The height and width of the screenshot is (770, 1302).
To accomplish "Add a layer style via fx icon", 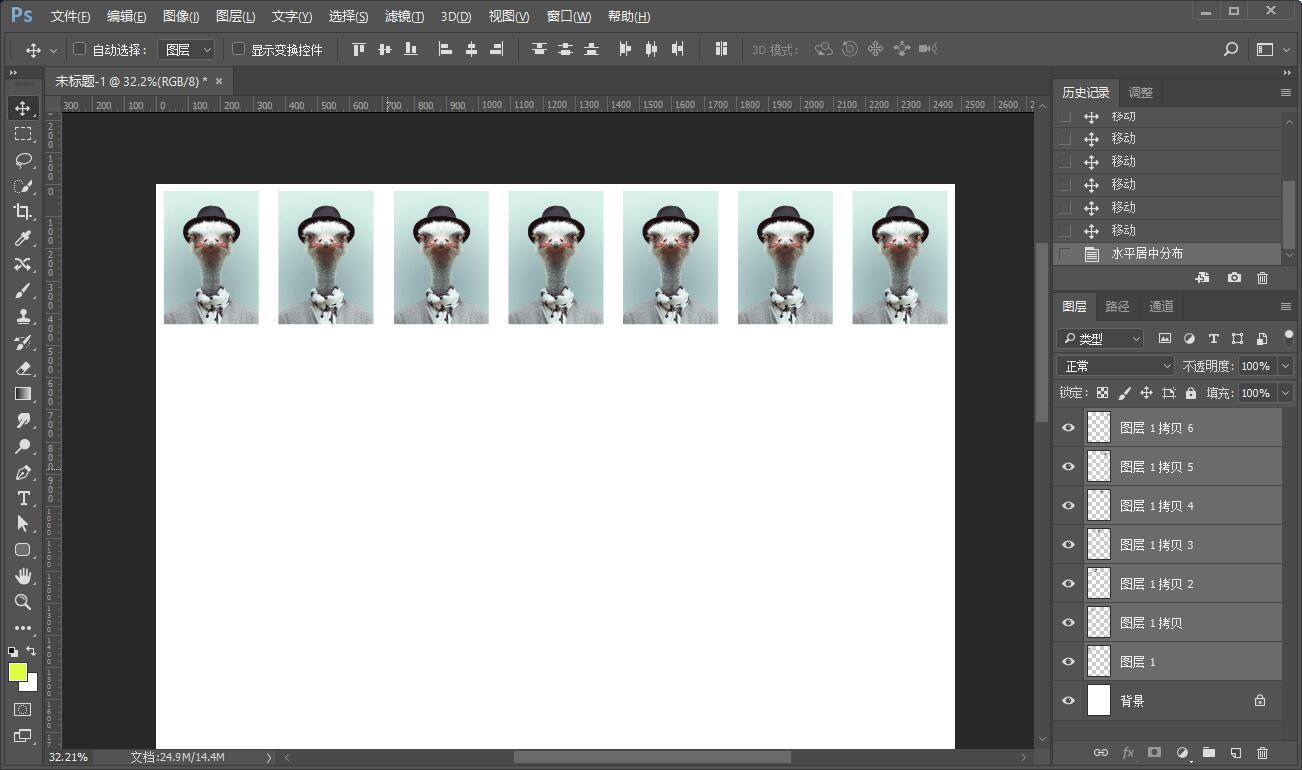I will tap(1128, 753).
